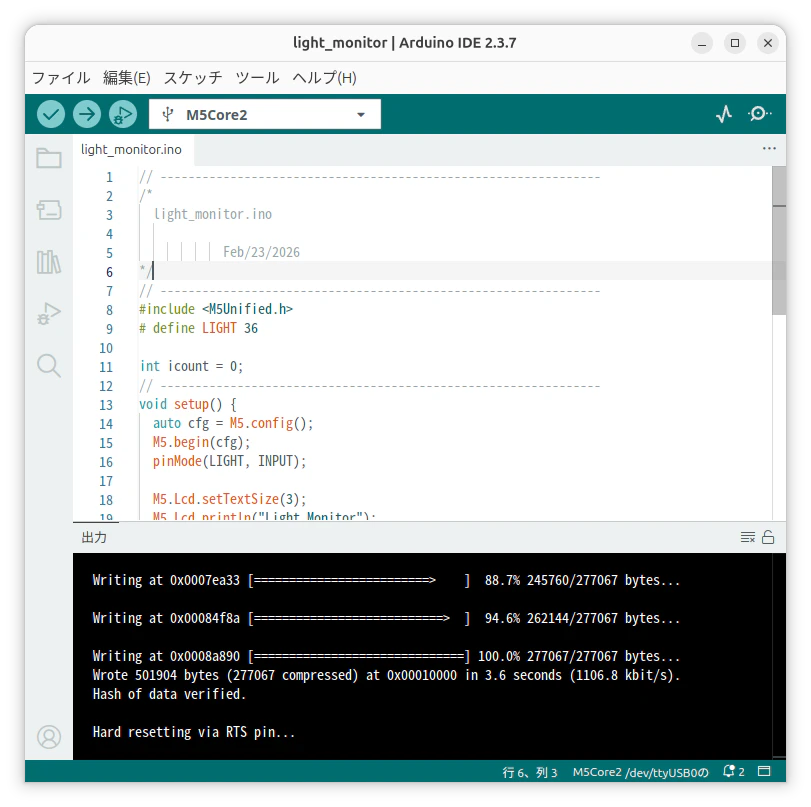Open the M5Core2 board selector dropdown
This screenshot has height=807, width=811.
pyautogui.click(x=265, y=114)
